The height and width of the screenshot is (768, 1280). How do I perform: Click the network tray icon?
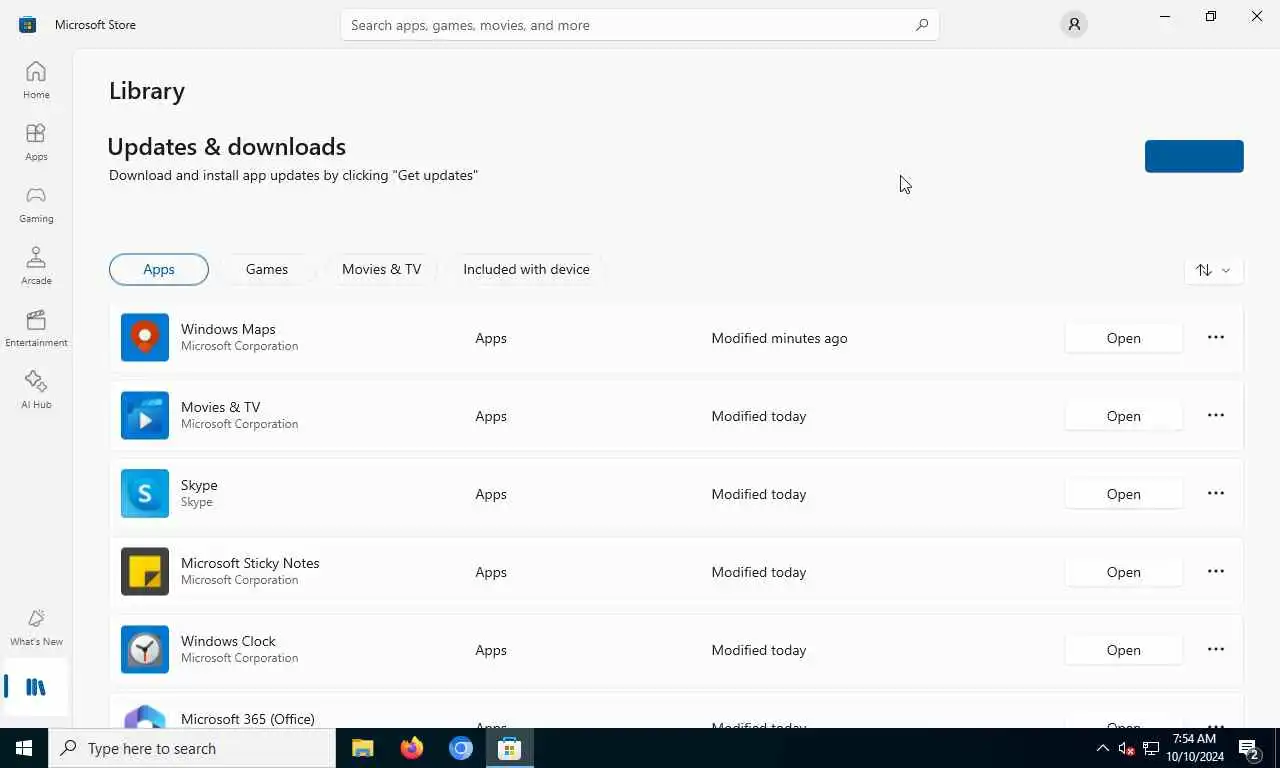(1151, 748)
